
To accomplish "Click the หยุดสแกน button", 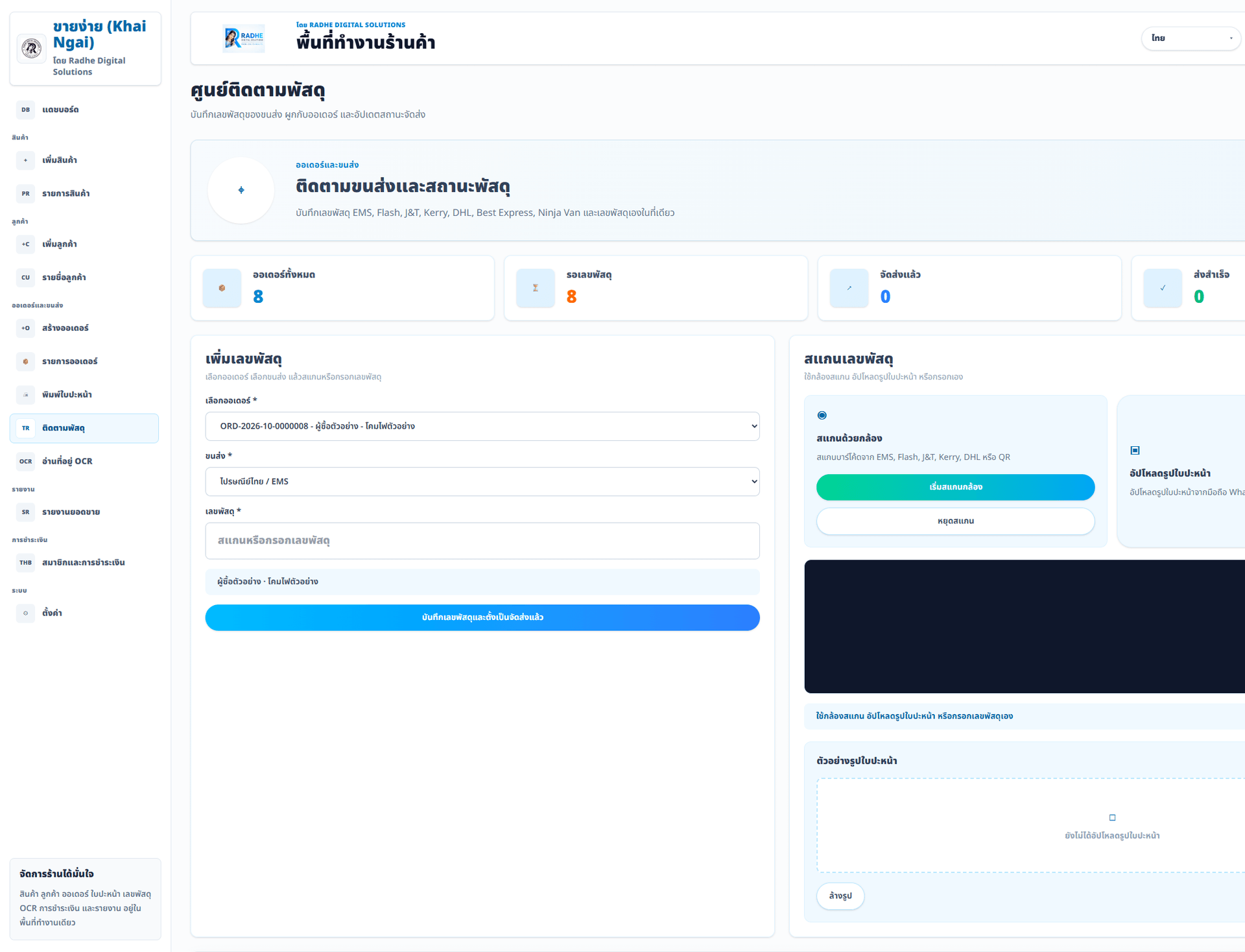I will 955,521.
